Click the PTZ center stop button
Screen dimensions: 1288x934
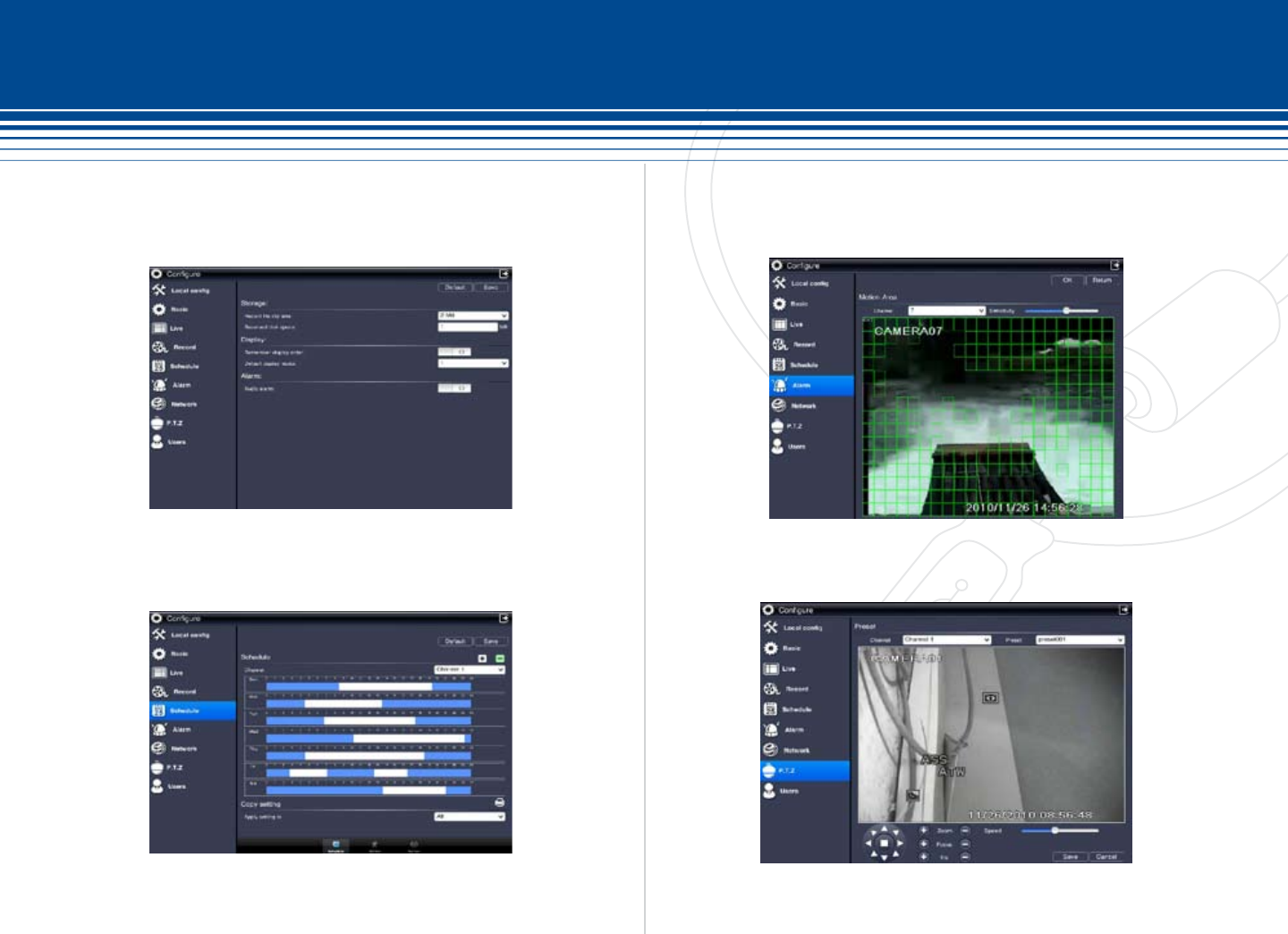click(885, 843)
